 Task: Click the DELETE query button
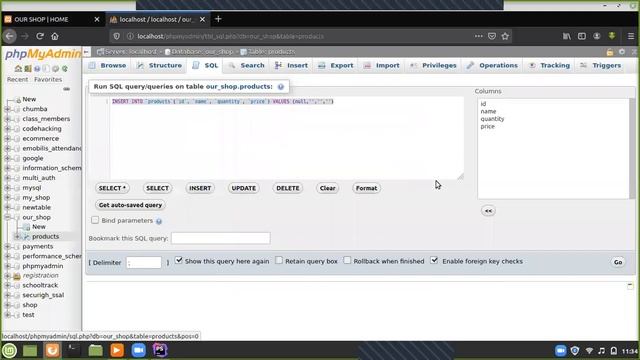coord(288,188)
